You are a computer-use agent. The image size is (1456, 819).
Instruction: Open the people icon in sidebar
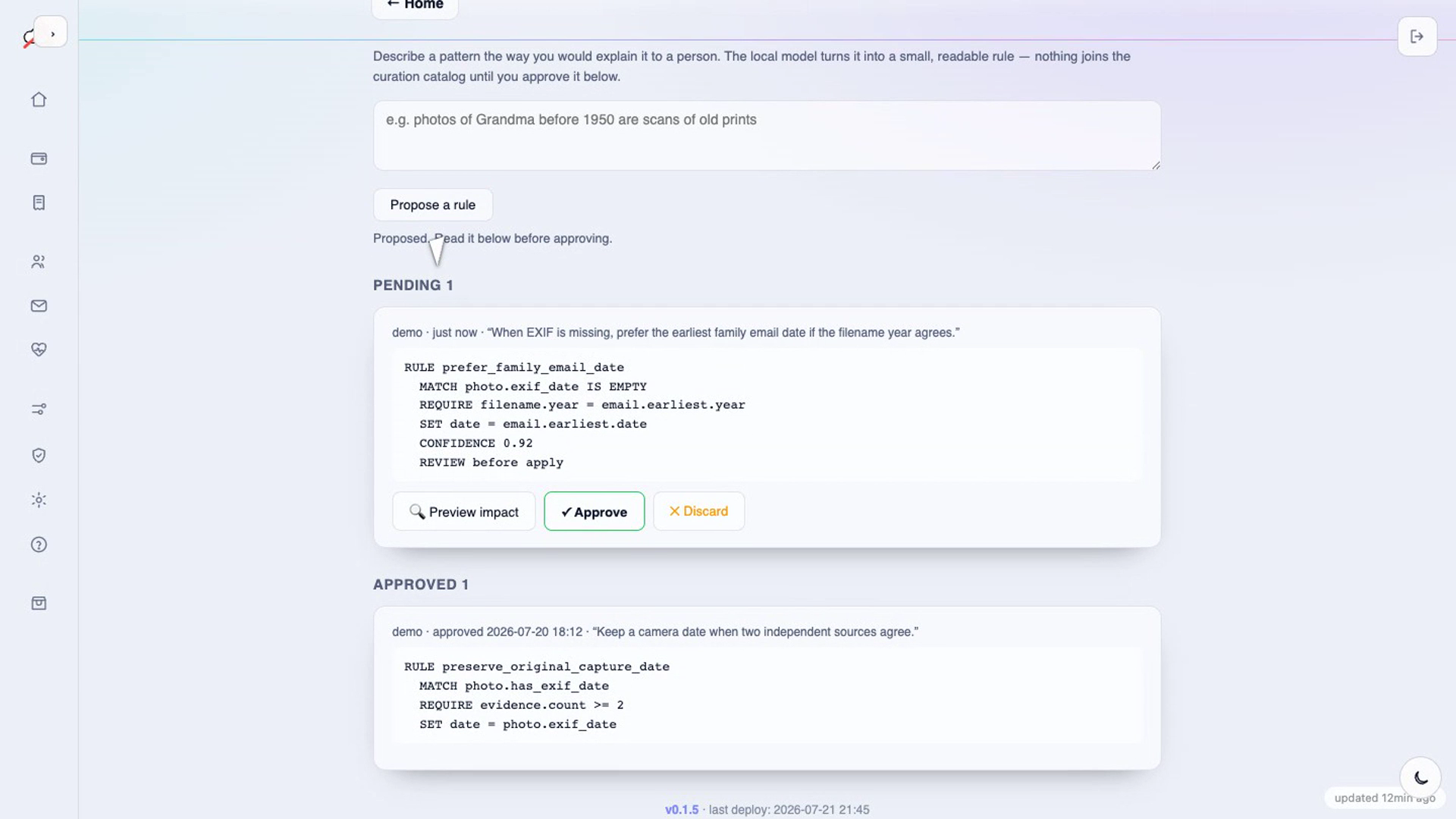click(x=39, y=262)
